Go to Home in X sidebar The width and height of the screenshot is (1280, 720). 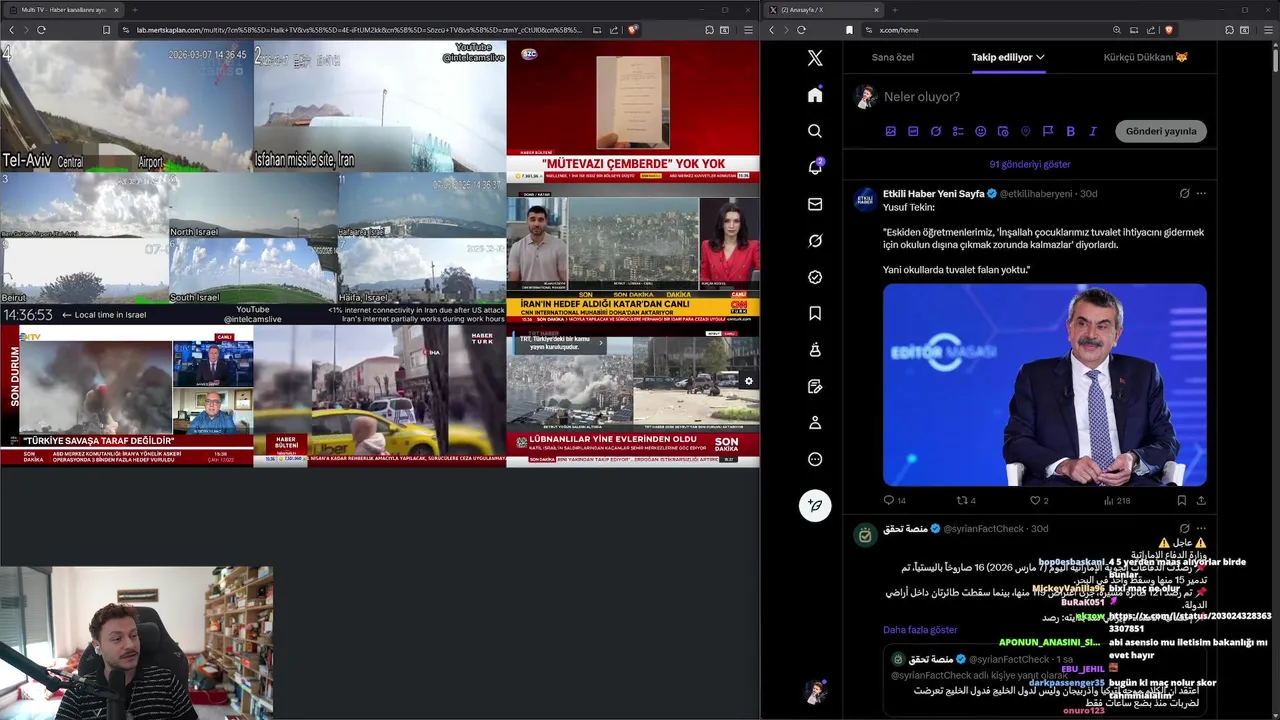point(815,94)
